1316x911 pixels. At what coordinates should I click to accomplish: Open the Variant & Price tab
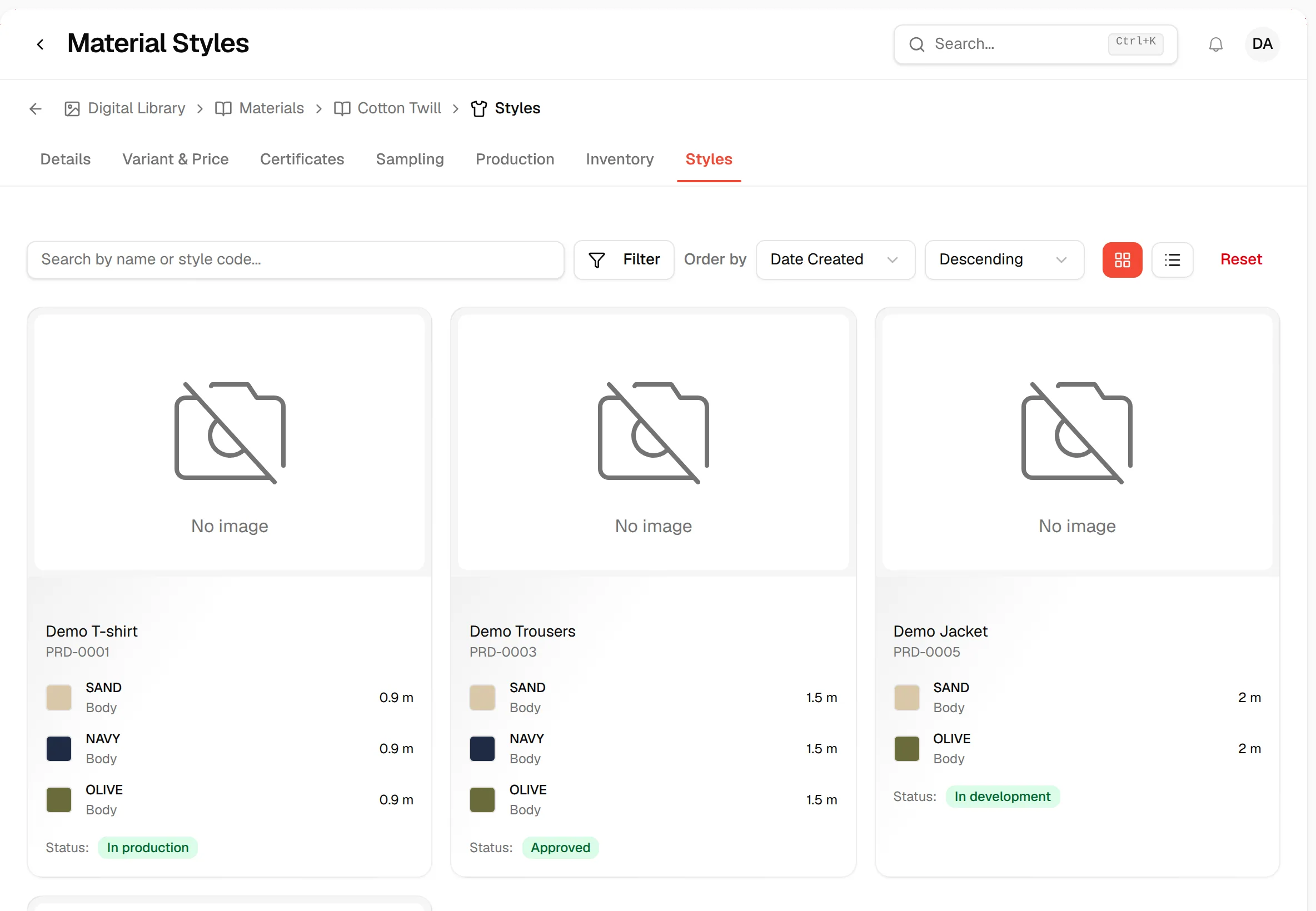(175, 159)
